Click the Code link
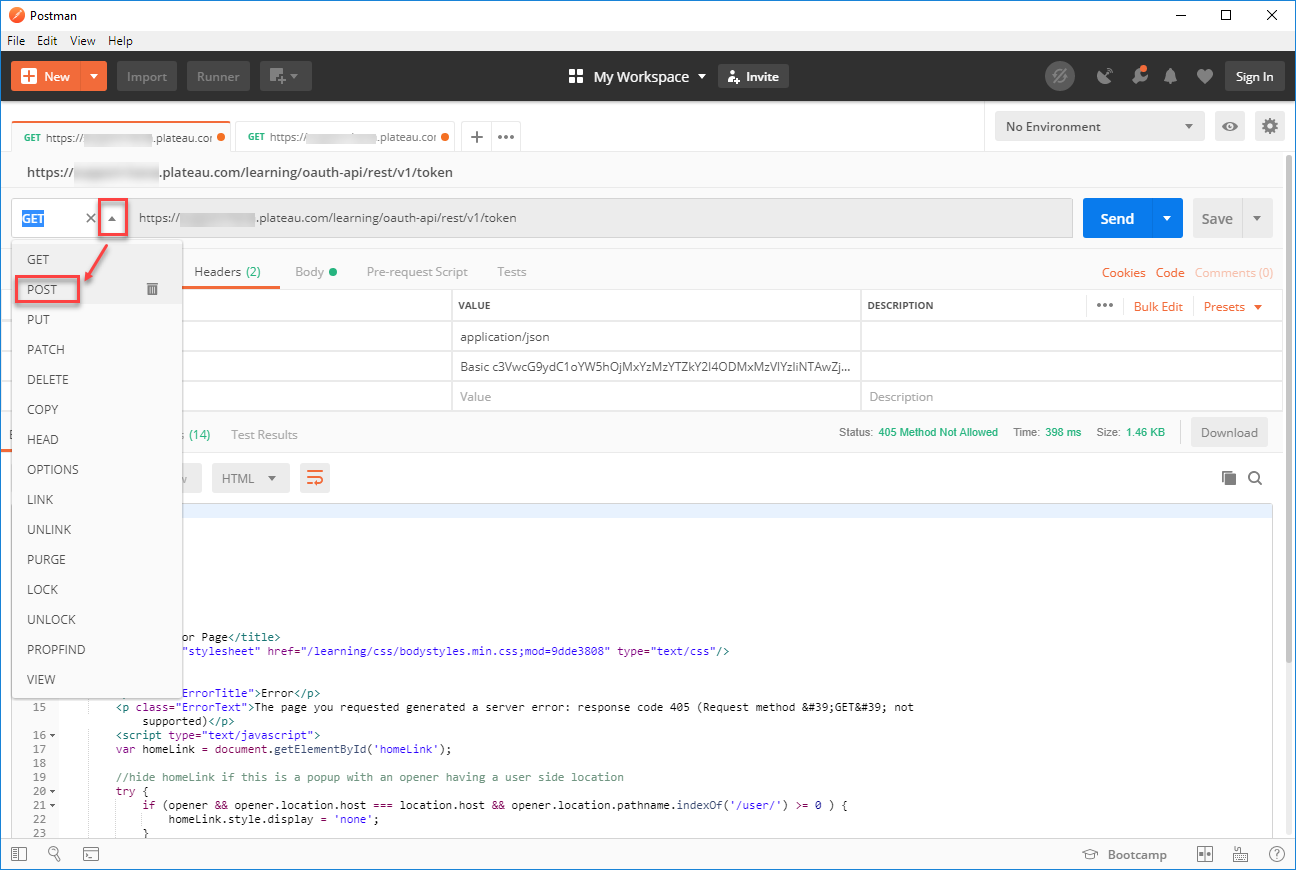This screenshot has width=1296, height=870. [x=1170, y=273]
